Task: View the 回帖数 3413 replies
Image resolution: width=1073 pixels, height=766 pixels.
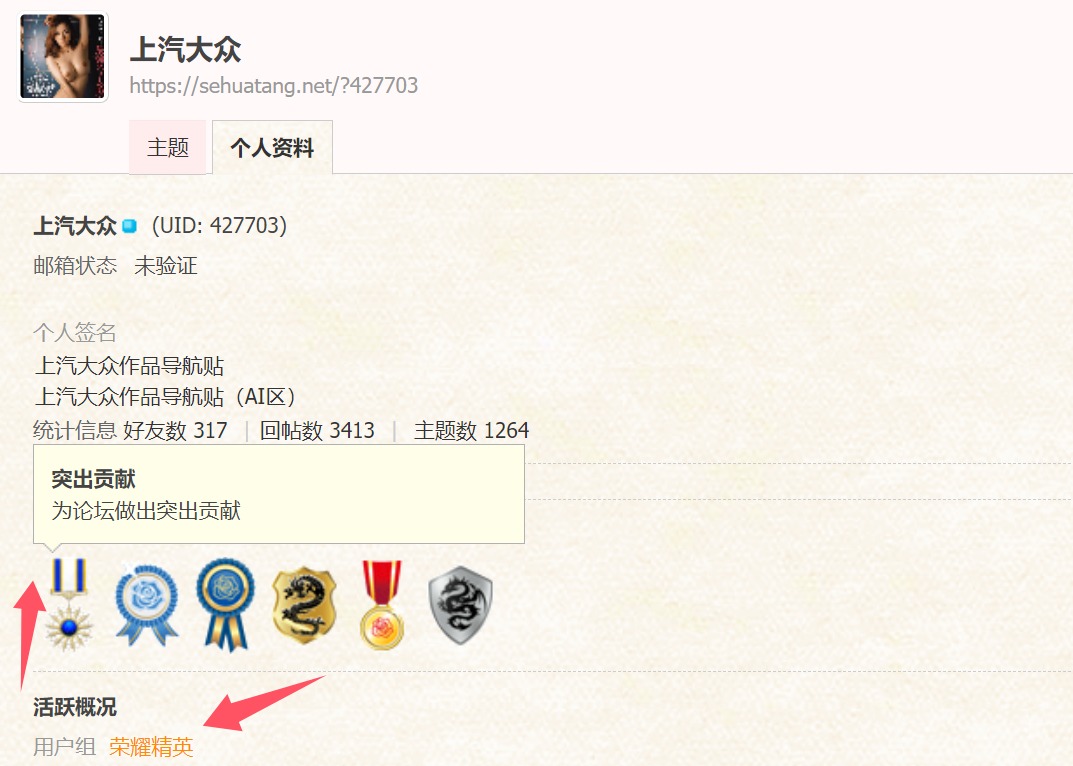Action: (317, 430)
